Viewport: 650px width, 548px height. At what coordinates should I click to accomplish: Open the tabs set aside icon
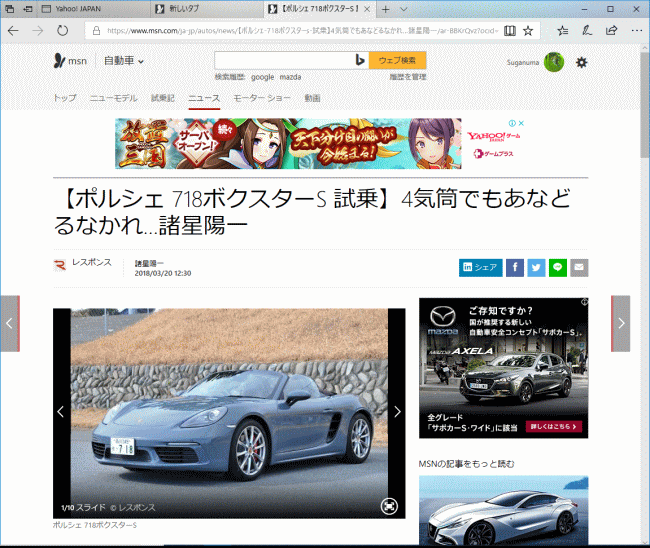10,9
